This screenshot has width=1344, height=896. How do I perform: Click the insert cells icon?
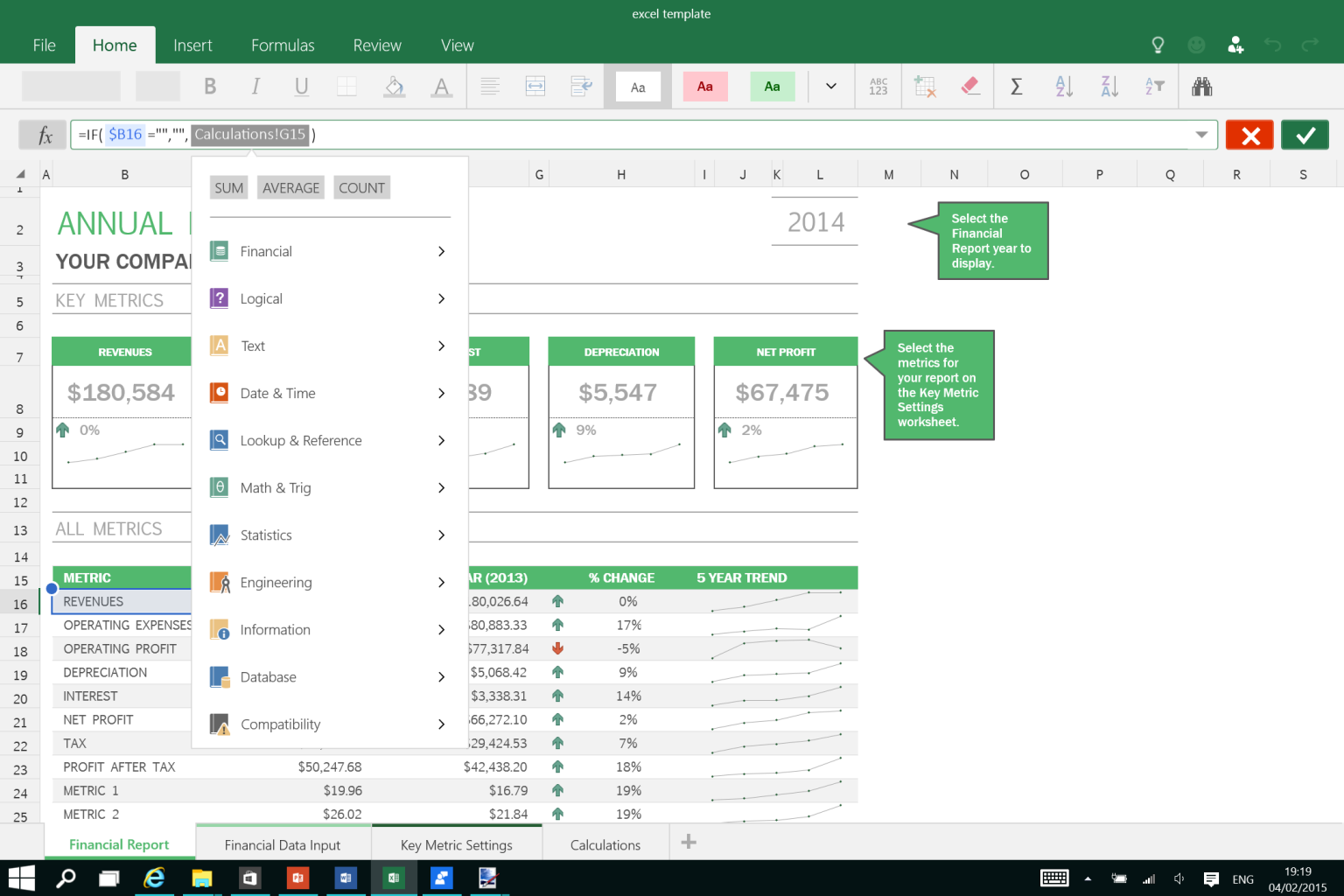[924, 86]
